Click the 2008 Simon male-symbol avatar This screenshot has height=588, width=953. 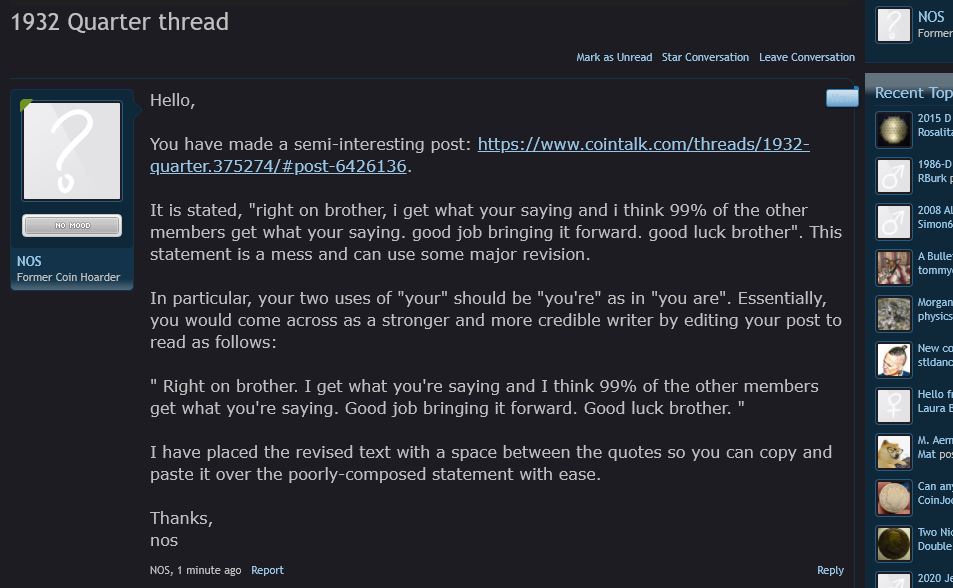(x=893, y=222)
